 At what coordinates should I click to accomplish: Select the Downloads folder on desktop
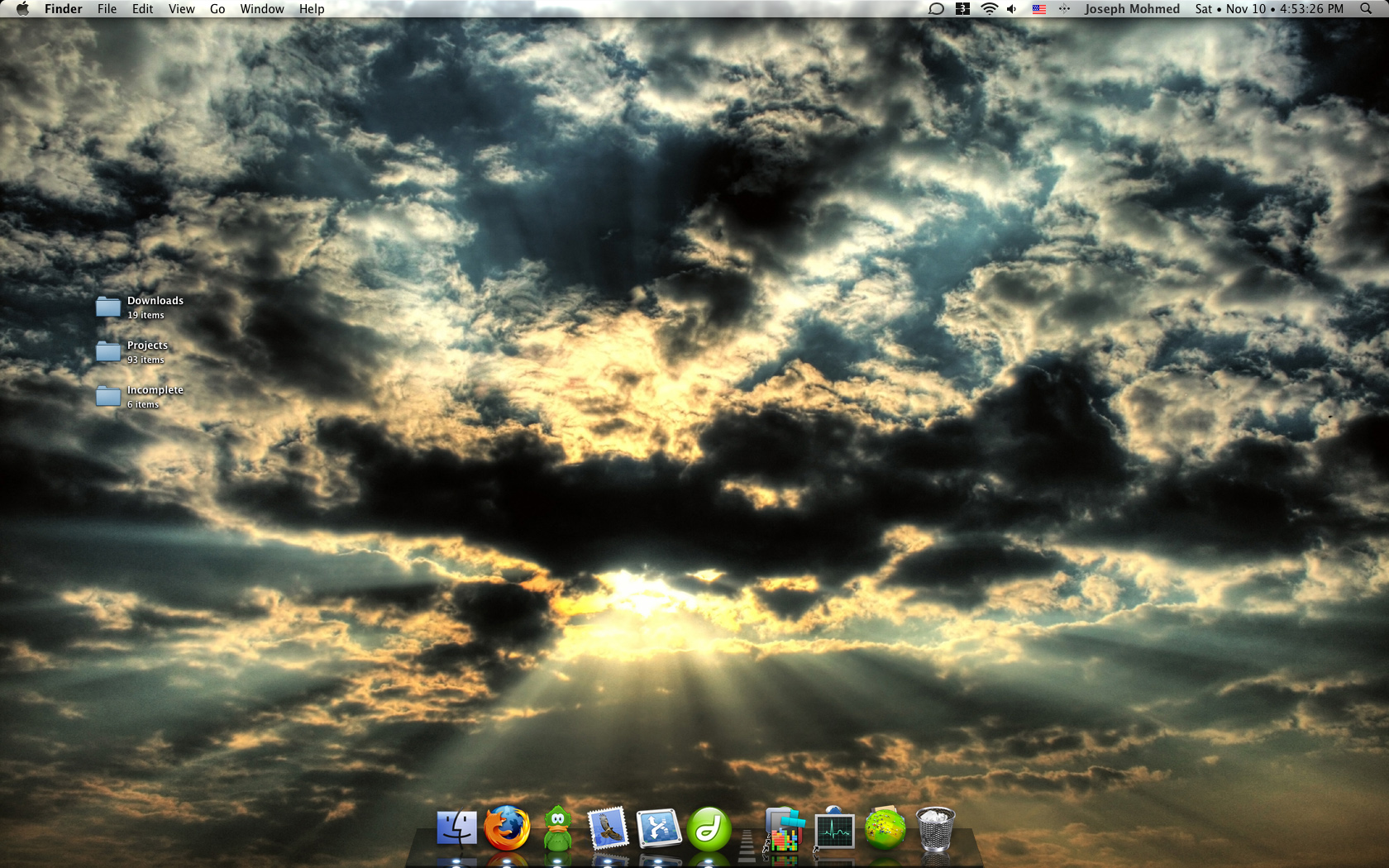pos(108,307)
